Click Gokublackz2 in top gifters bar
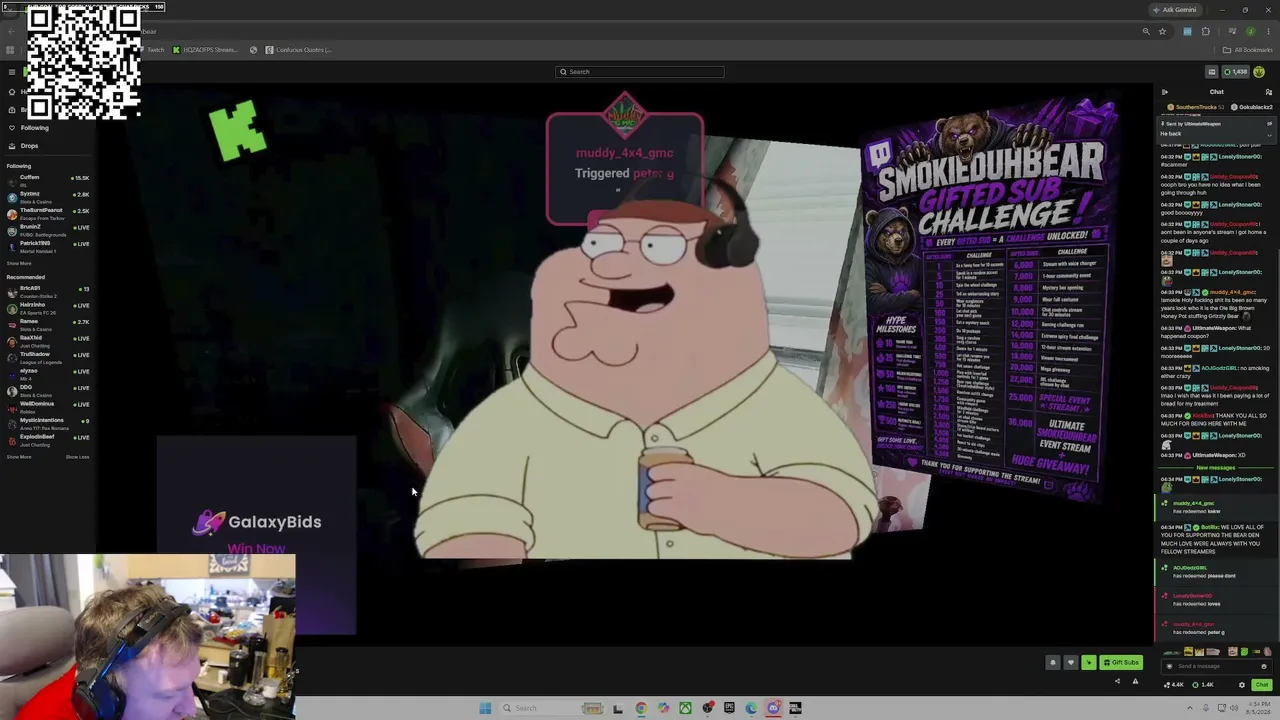This screenshot has height=720, width=1280. pyautogui.click(x=1254, y=107)
